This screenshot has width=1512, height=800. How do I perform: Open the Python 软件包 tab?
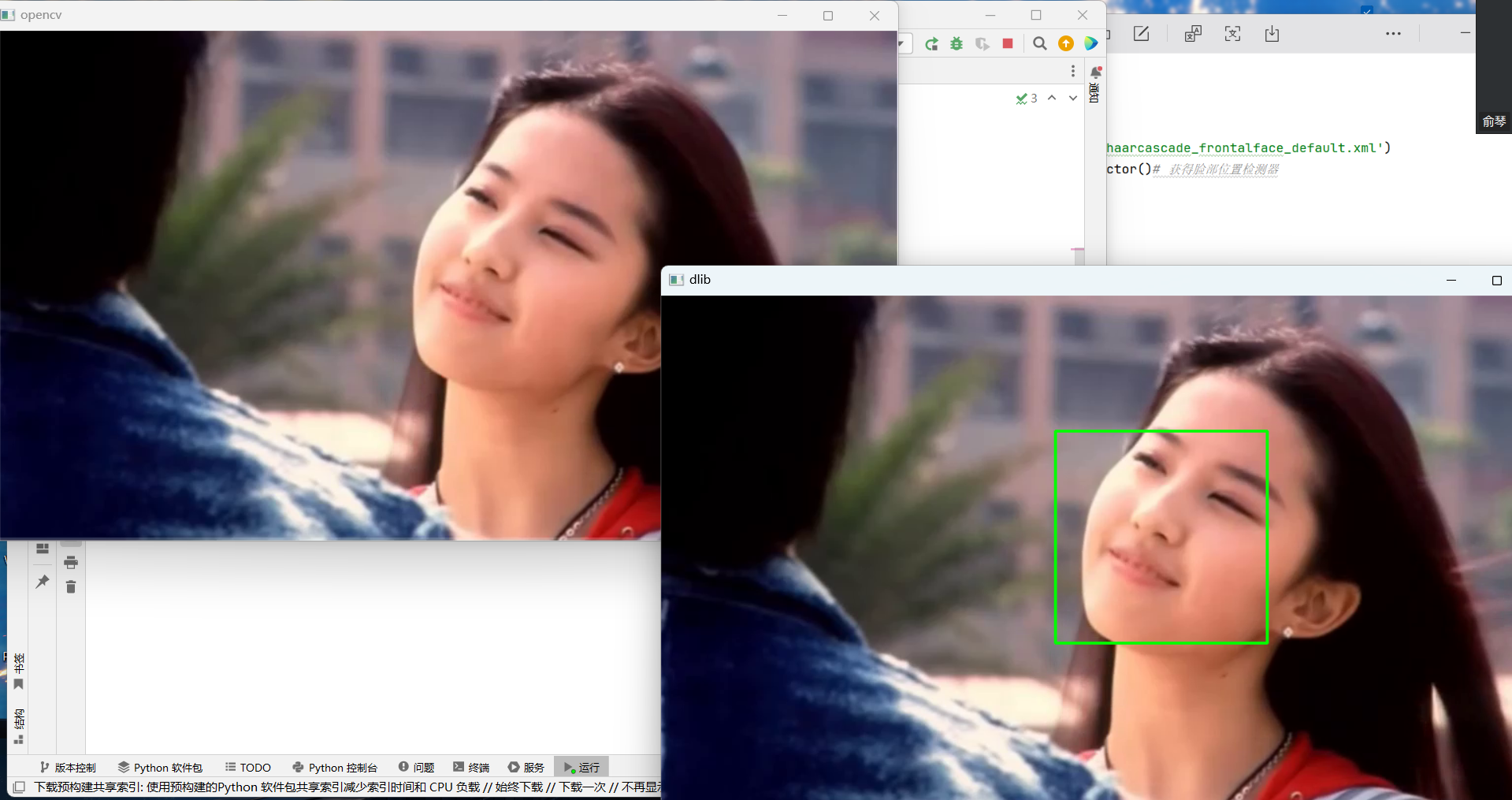coord(160,767)
